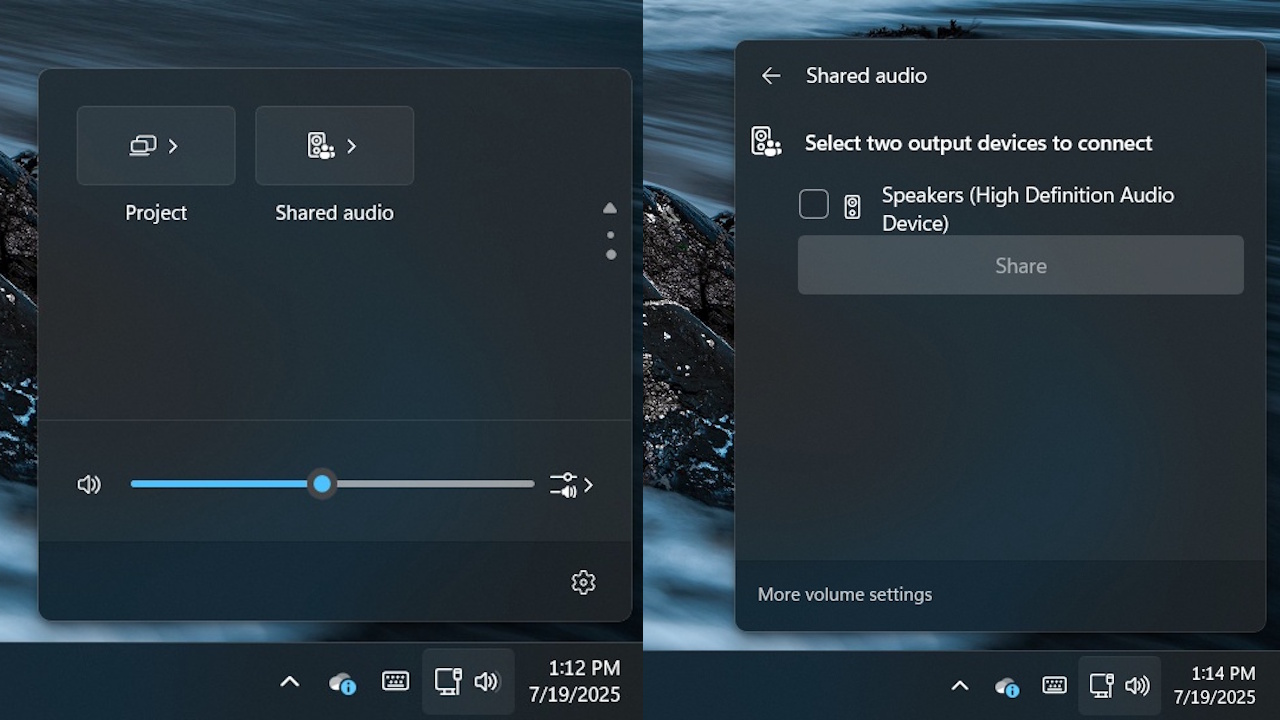The width and height of the screenshot is (1280, 720).
Task: Mute sound using the speaker icon
Action: pos(89,484)
